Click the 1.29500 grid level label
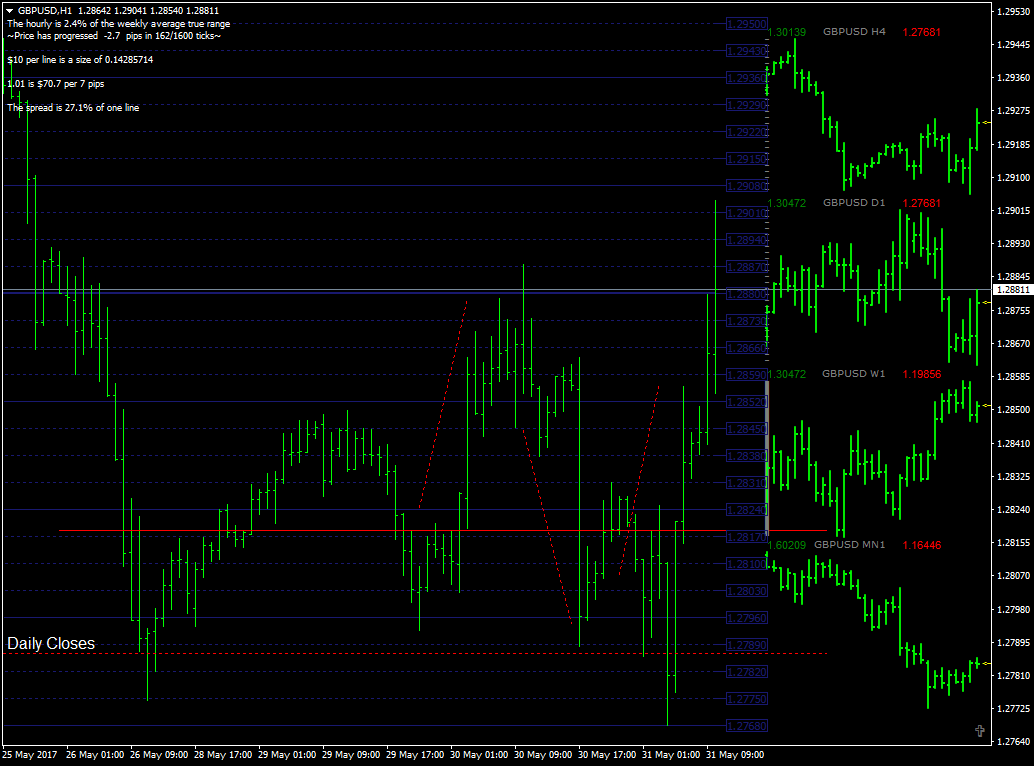 [746, 24]
